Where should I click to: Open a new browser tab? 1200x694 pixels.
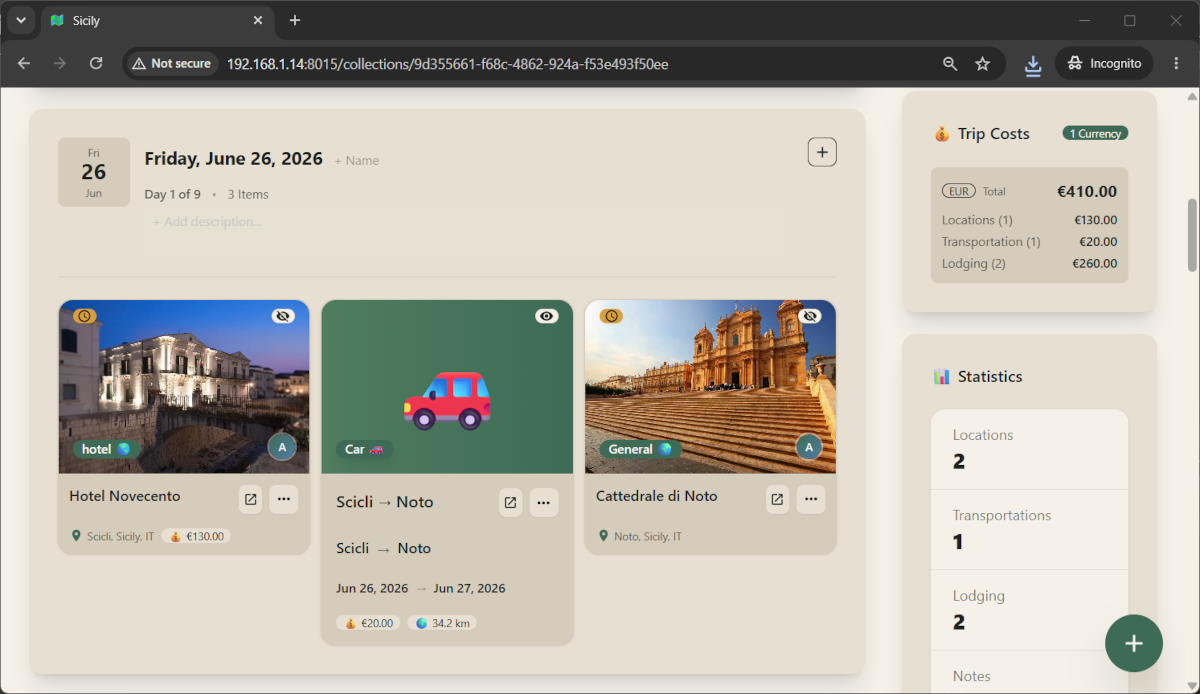click(295, 20)
